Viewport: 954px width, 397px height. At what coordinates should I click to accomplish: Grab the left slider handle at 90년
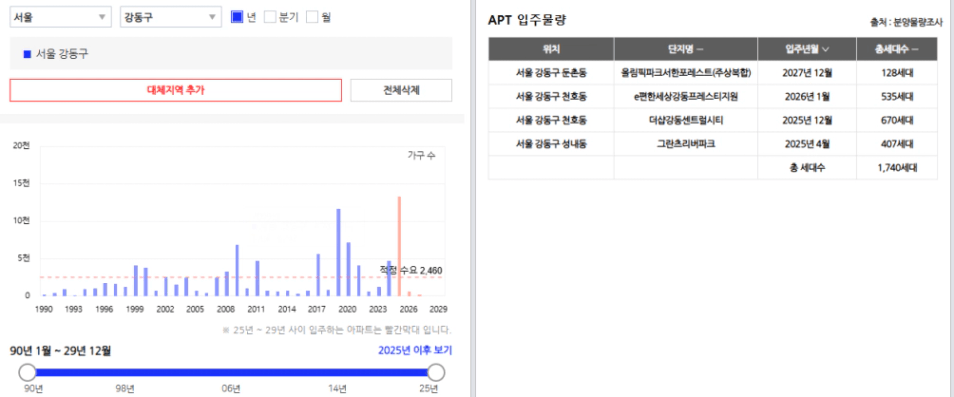[x=27, y=372]
